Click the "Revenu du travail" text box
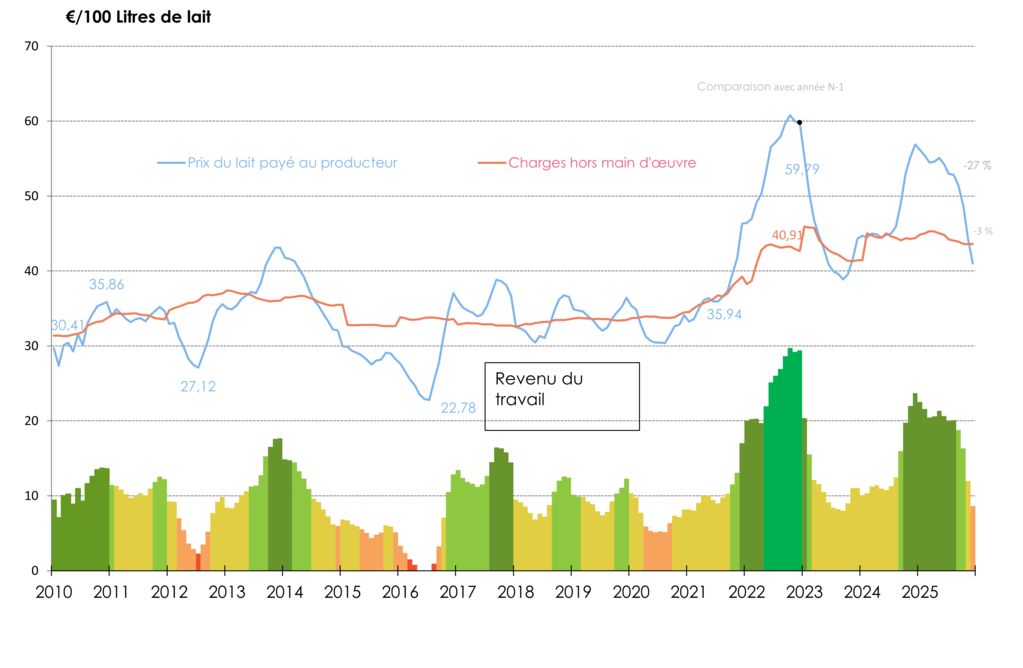Viewport: 1023px width, 668px height. [562, 396]
